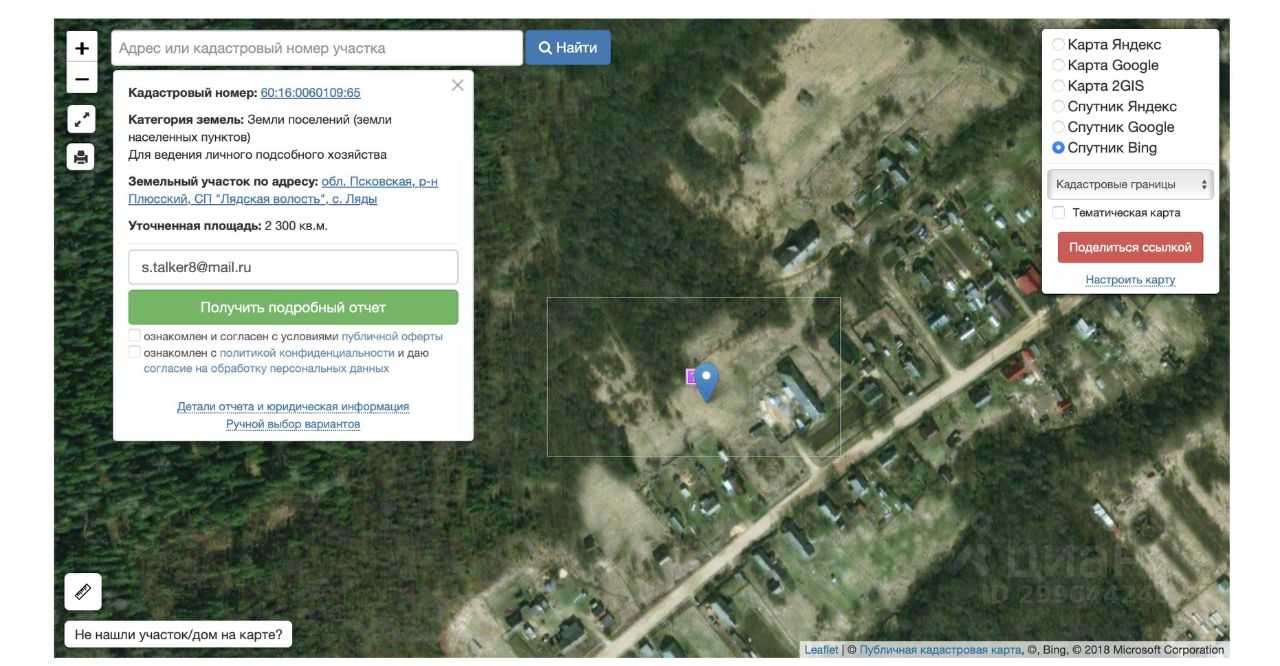Image resolution: width=1280 pixels, height=666 pixels.
Task: Open cadastral number 60:16:0060109:65 link
Action: [311, 93]
